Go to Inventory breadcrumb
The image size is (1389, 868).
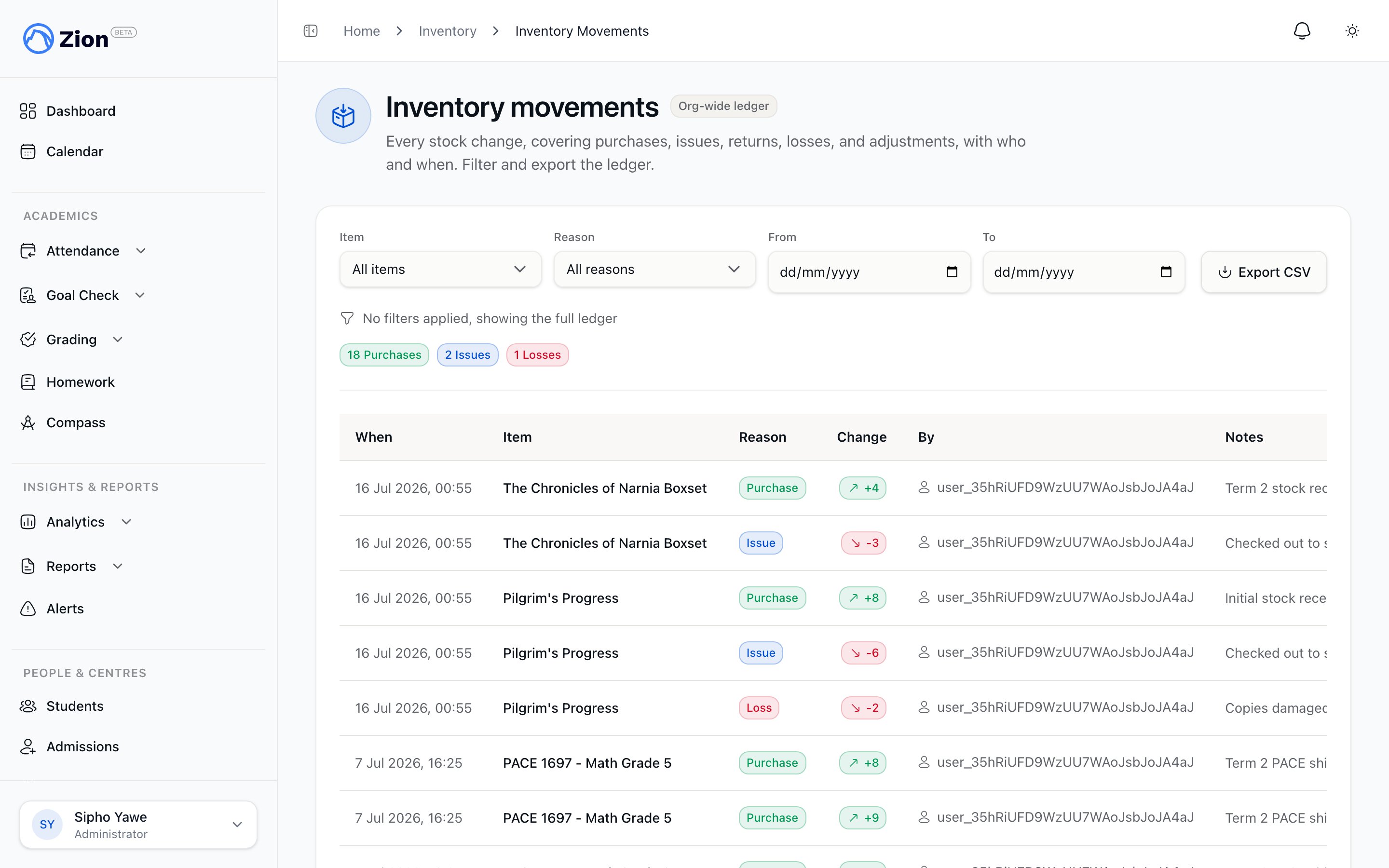(x=448, y=31)
